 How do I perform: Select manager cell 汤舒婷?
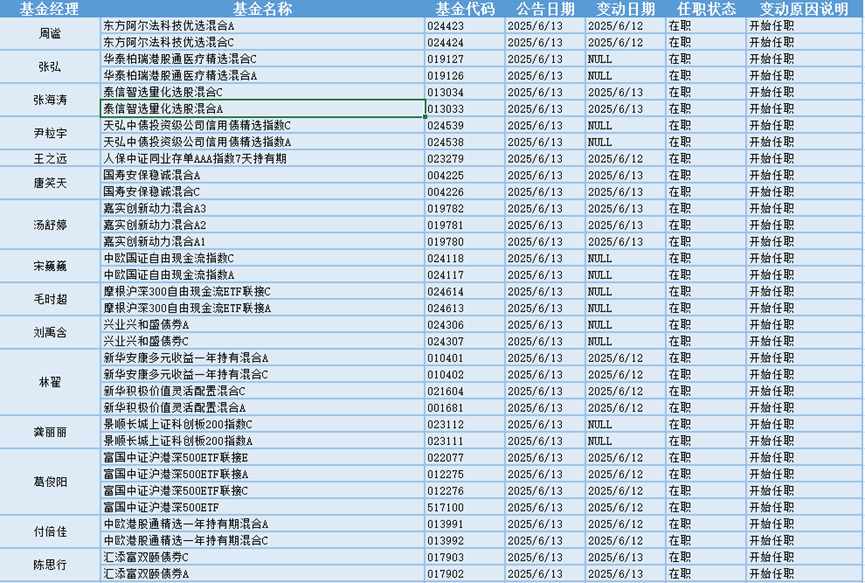click(x=50, y=225)
